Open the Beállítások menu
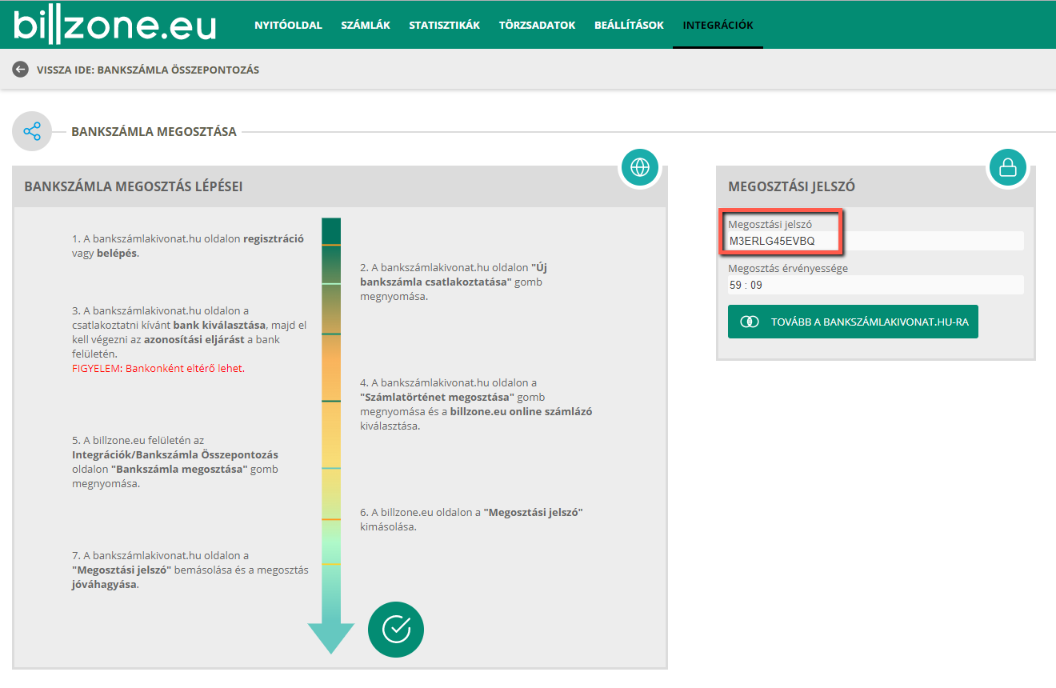 point(629,26)
